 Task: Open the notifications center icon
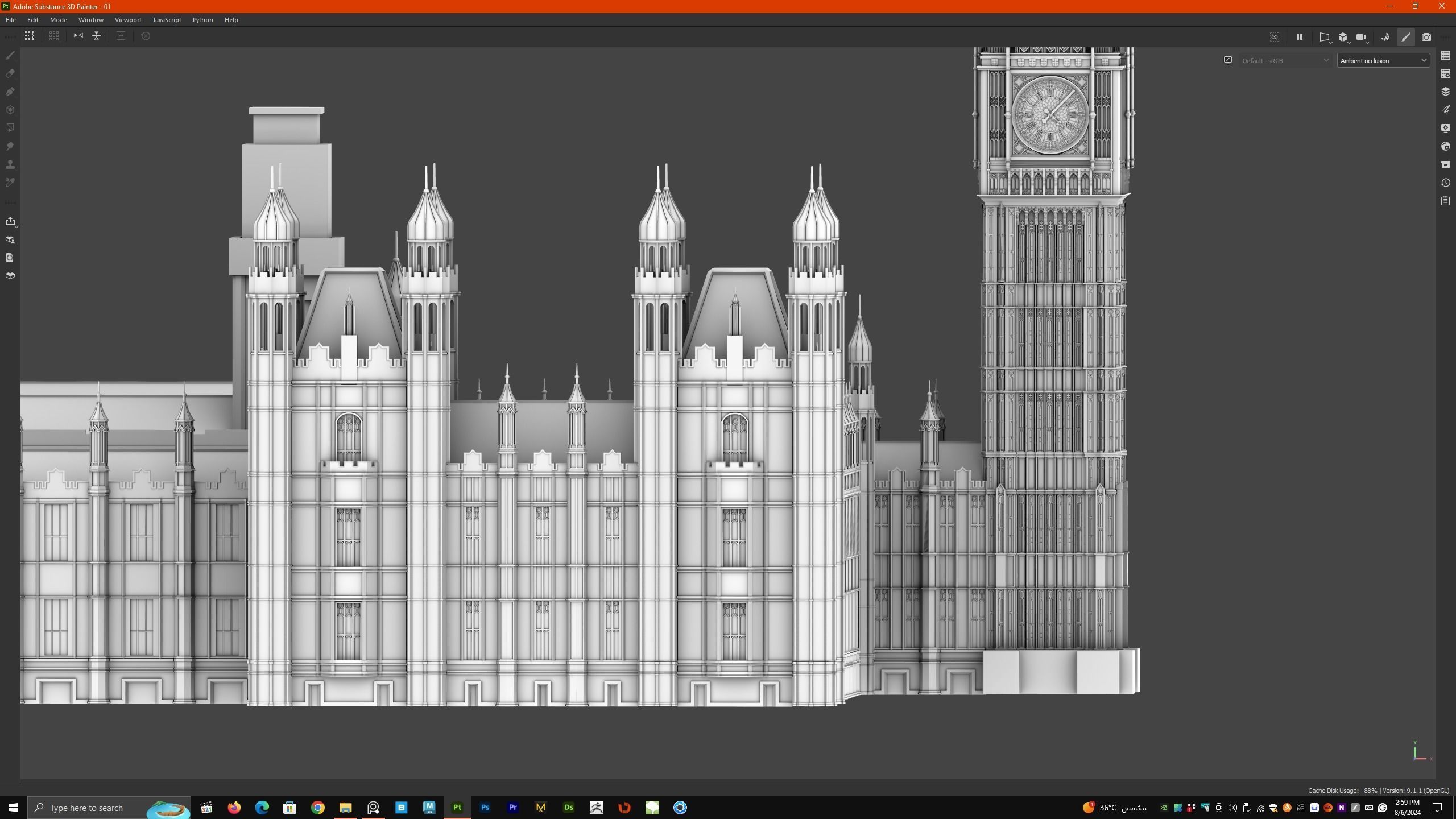[1437, 808]
